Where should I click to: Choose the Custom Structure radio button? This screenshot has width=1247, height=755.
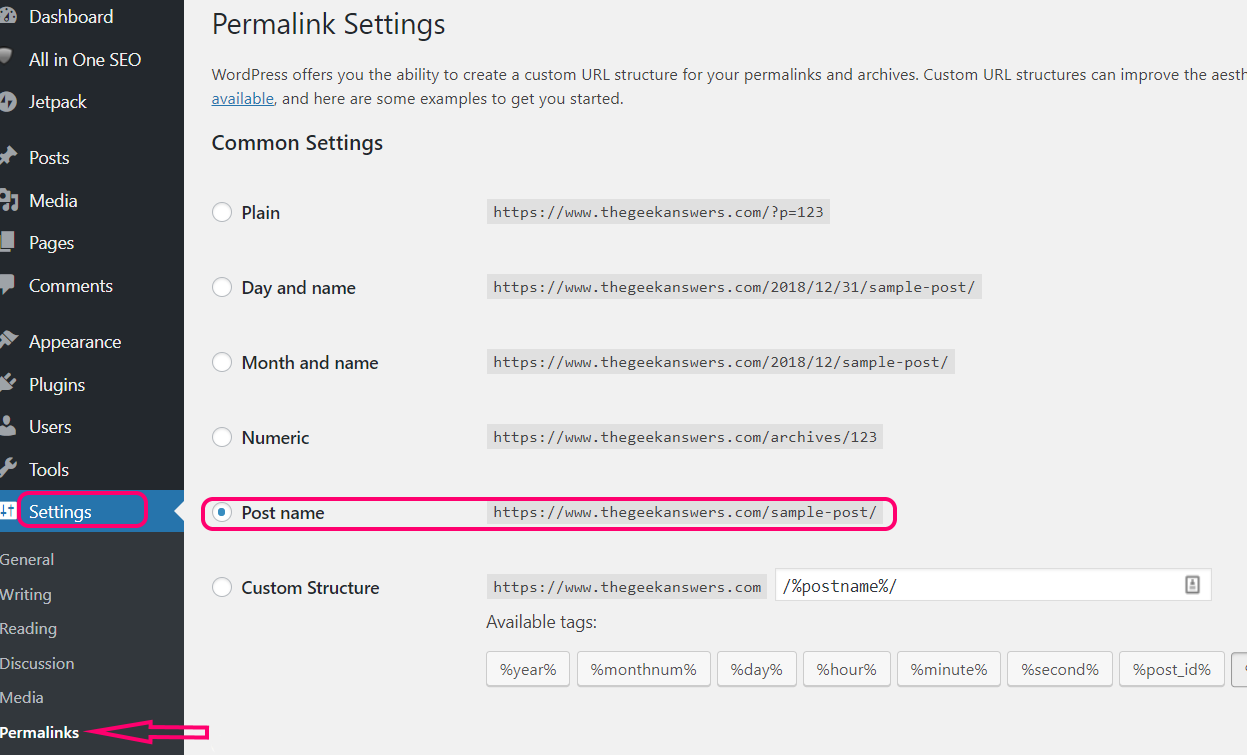222,587
